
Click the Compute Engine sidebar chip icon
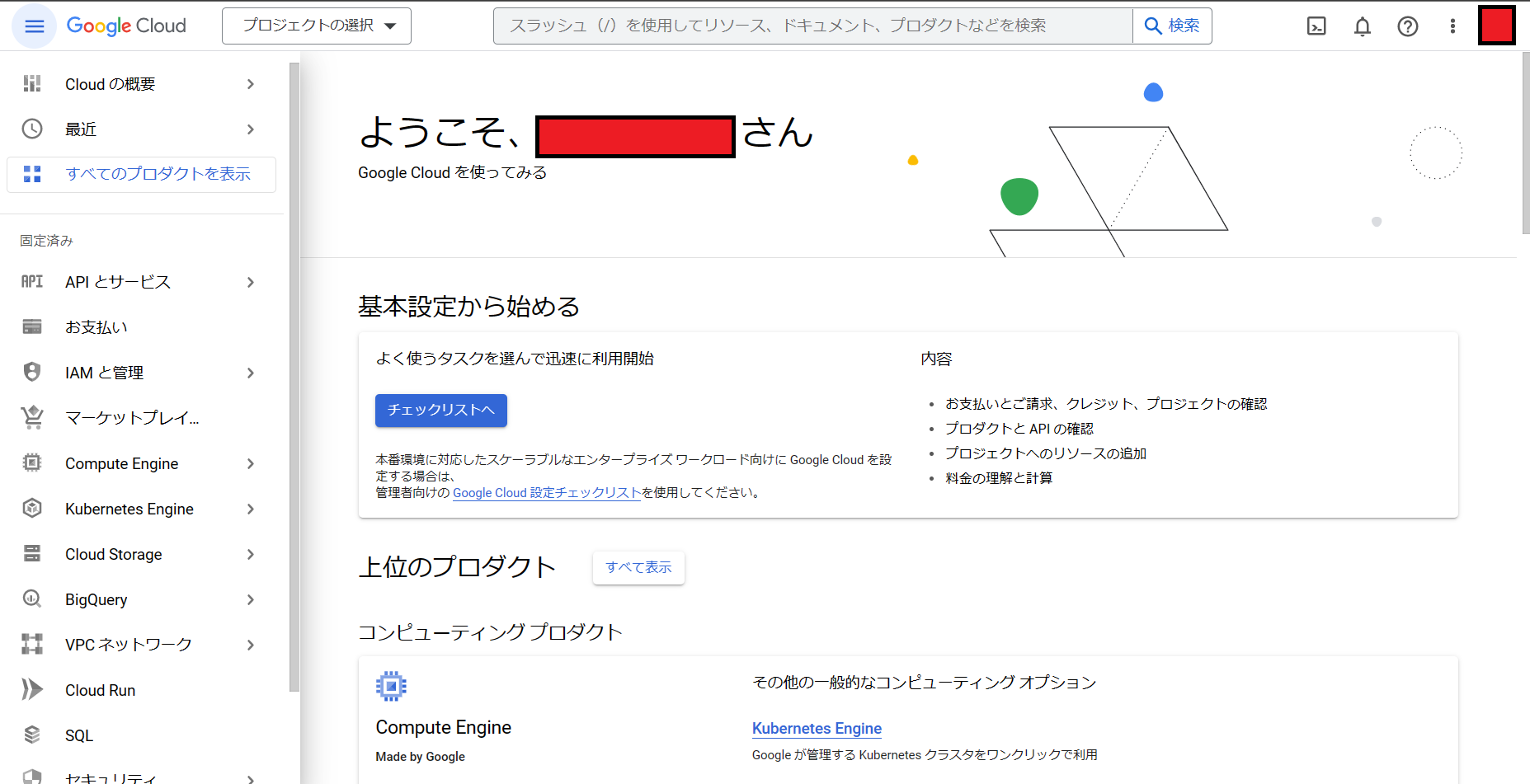[32, 463]
